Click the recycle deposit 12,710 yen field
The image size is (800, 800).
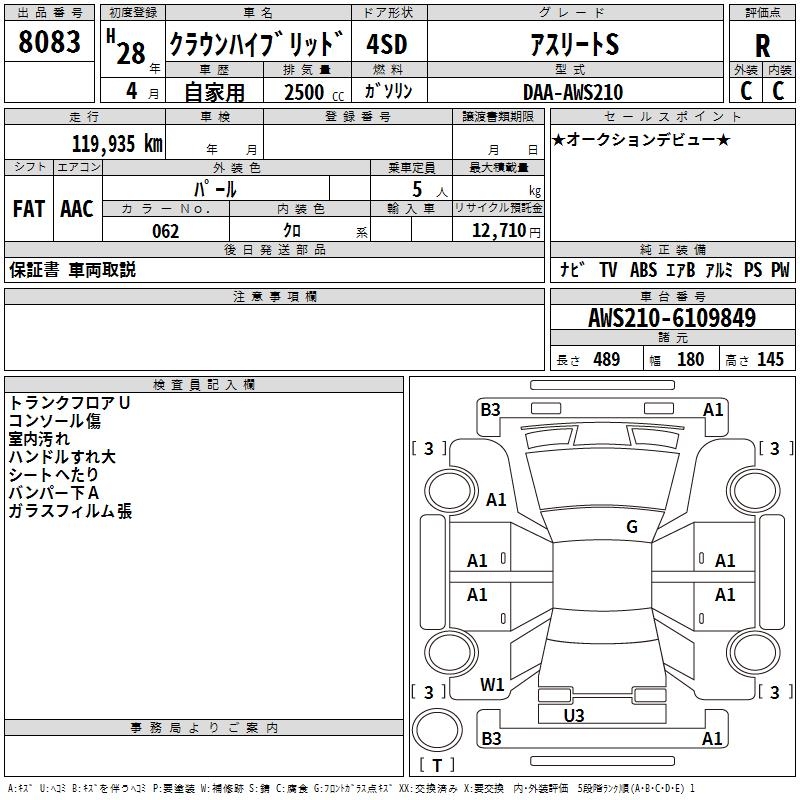coord(498,230)
